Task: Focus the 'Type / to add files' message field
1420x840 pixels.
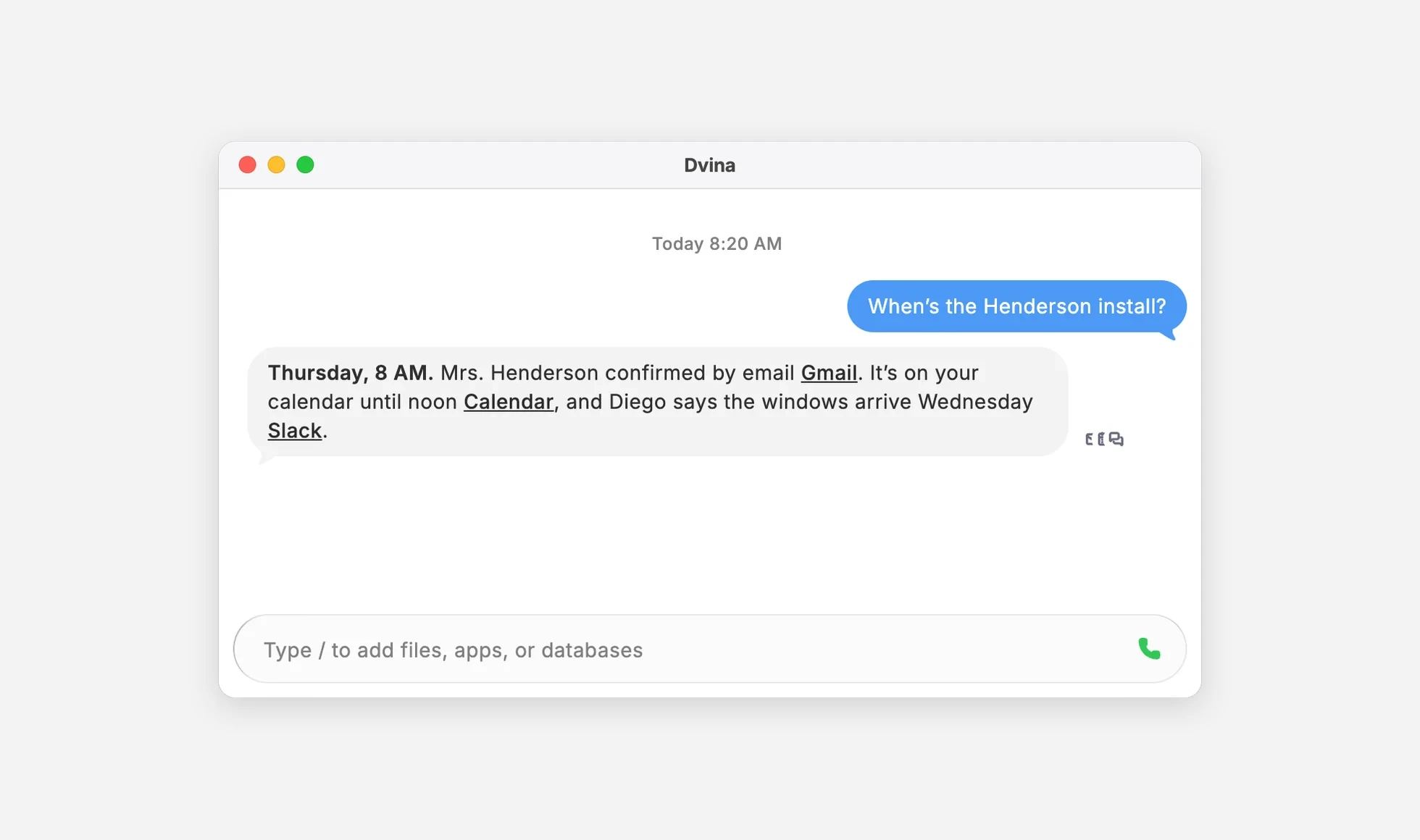Action: tap(709, 649)
